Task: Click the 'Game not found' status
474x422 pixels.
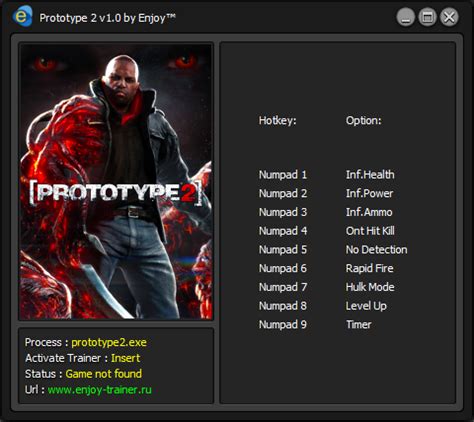Action: (104, 374)
